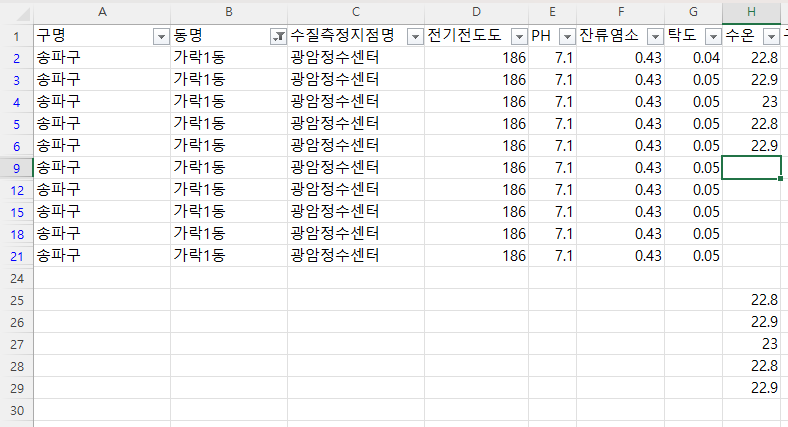Select row 24 header
The height and width of the screenshot is (427, 788).
click(17, 278)
